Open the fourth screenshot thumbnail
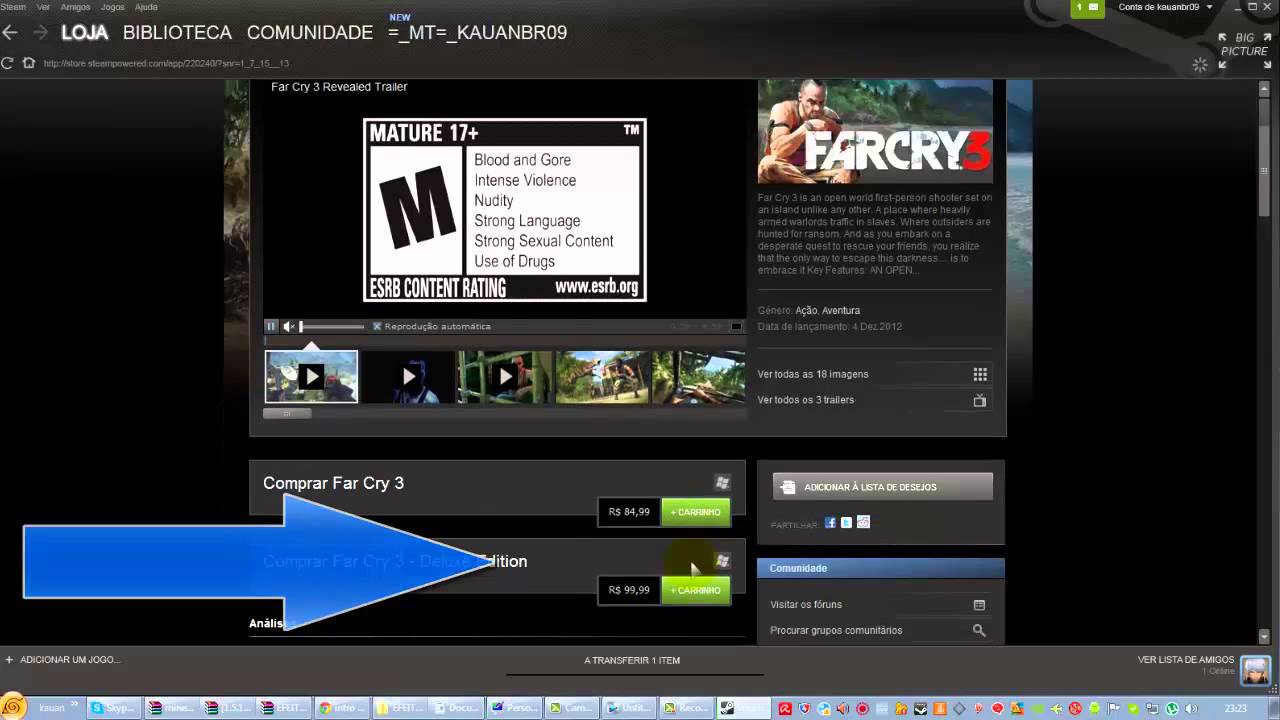This screenshot has width=1280, height=720. pos(602,376)
